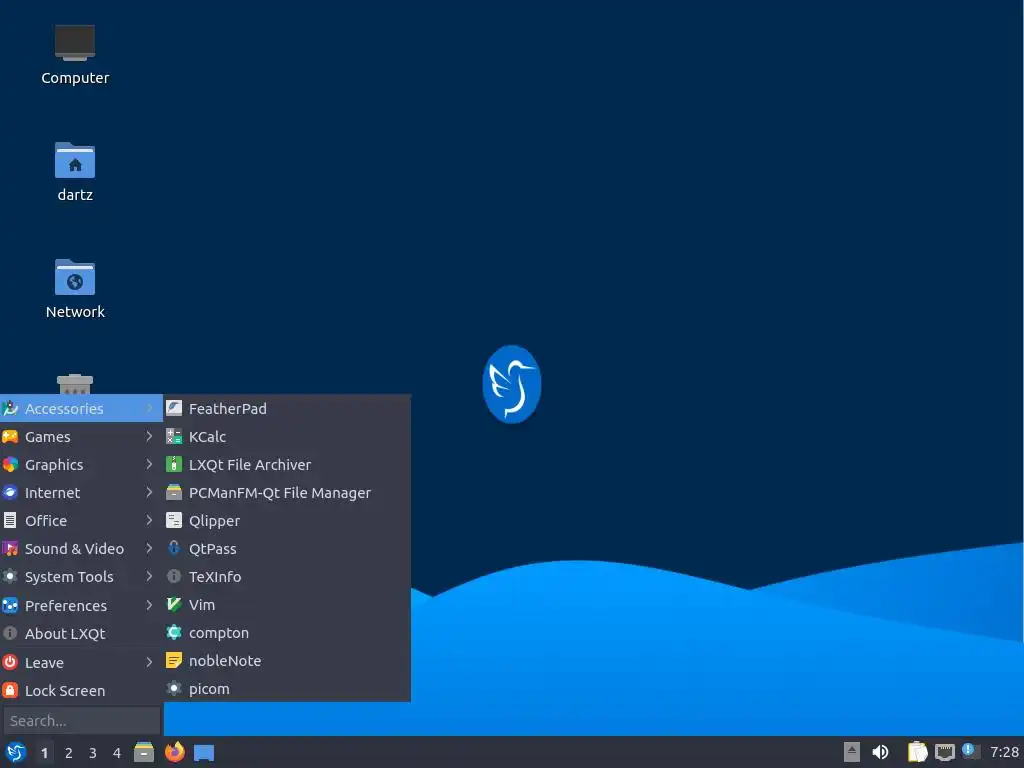
Task: Expand the Leave submenu
Action: [x=81, y=663]
